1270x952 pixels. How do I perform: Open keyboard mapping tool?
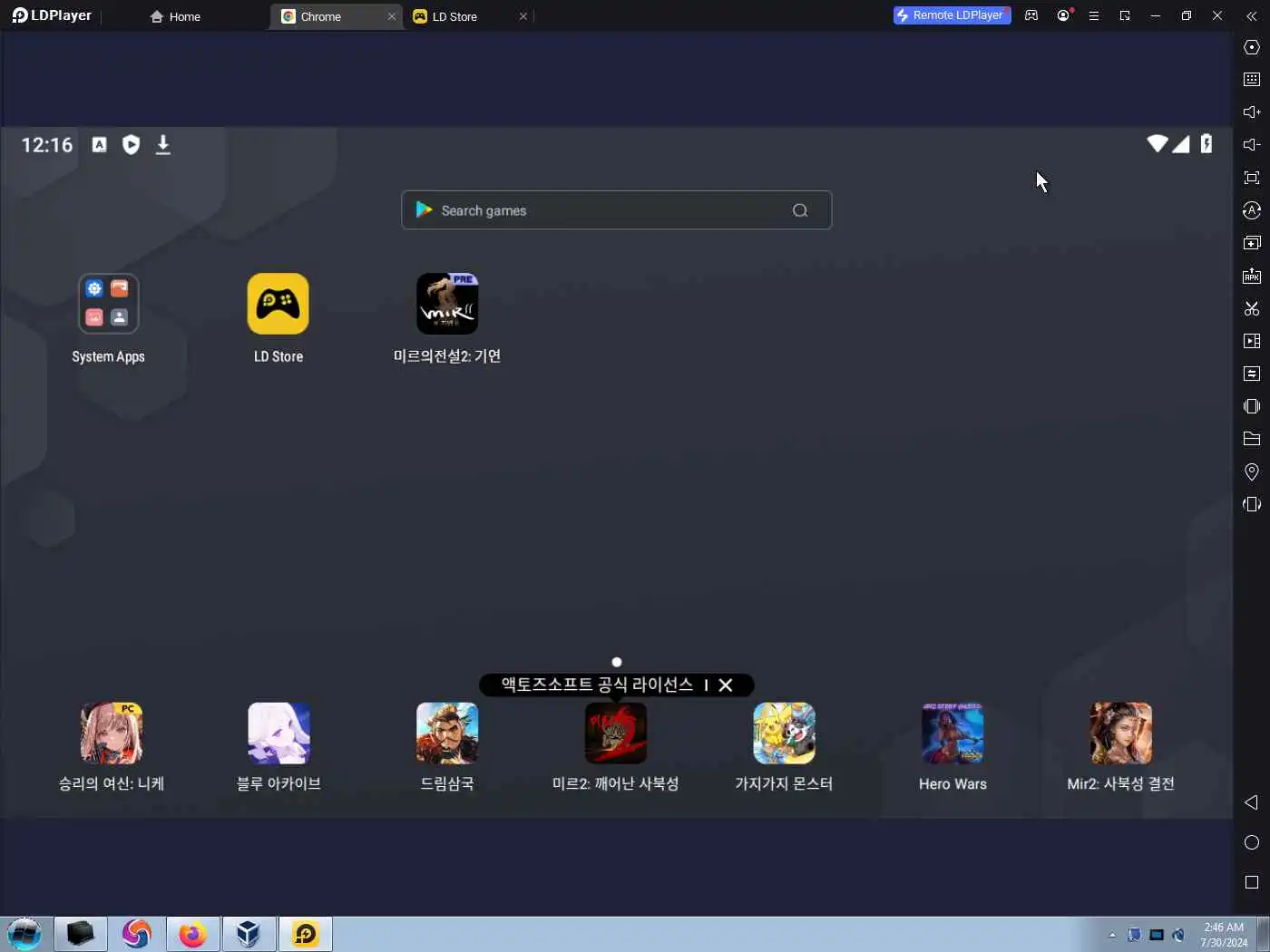(1252, 80)
